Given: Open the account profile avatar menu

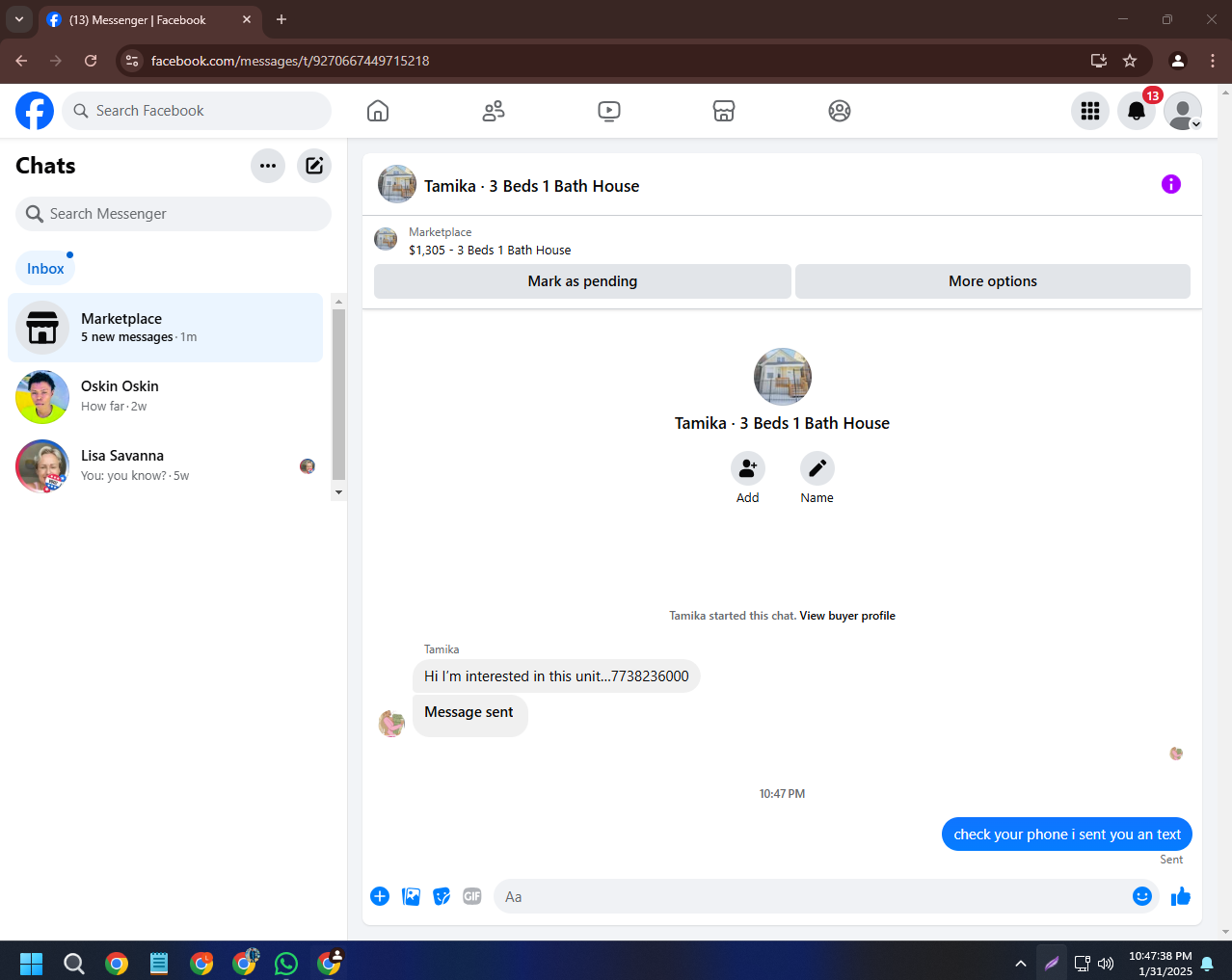Looking at the screenshot, I should click(x=1183, y=111).
